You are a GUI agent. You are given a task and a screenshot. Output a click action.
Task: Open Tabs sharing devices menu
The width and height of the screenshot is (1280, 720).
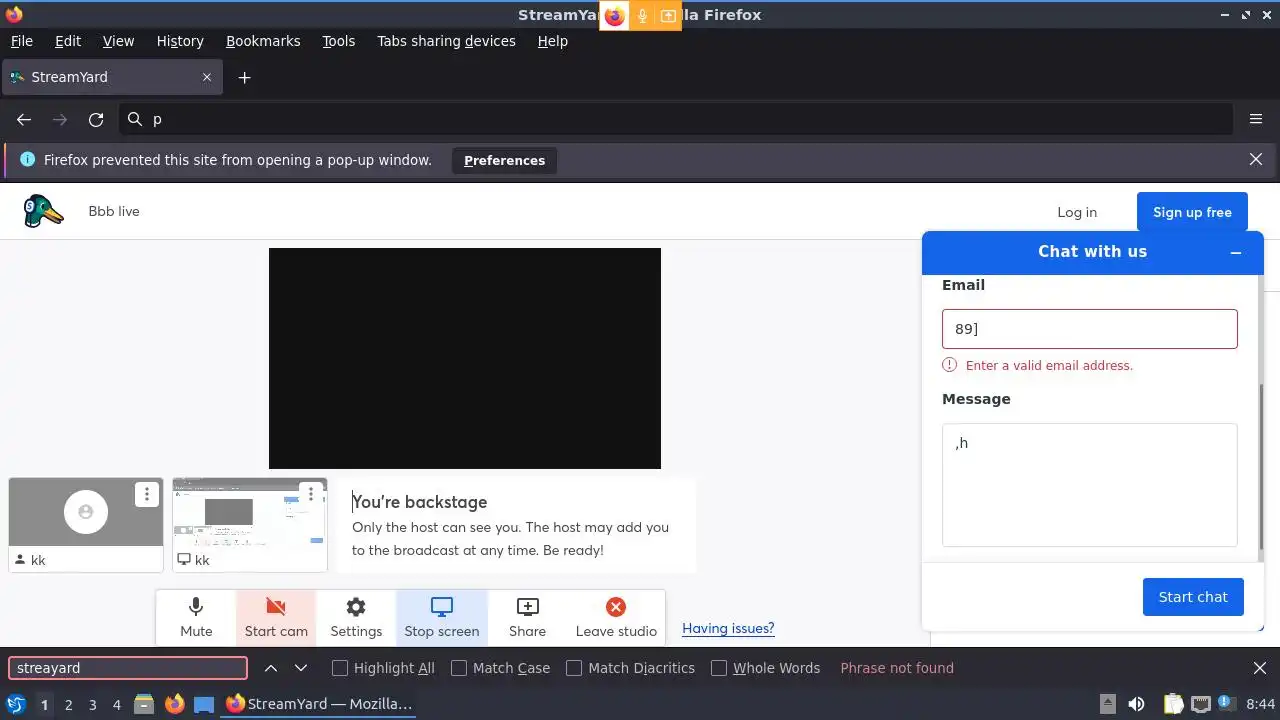(x=446, y=41)
